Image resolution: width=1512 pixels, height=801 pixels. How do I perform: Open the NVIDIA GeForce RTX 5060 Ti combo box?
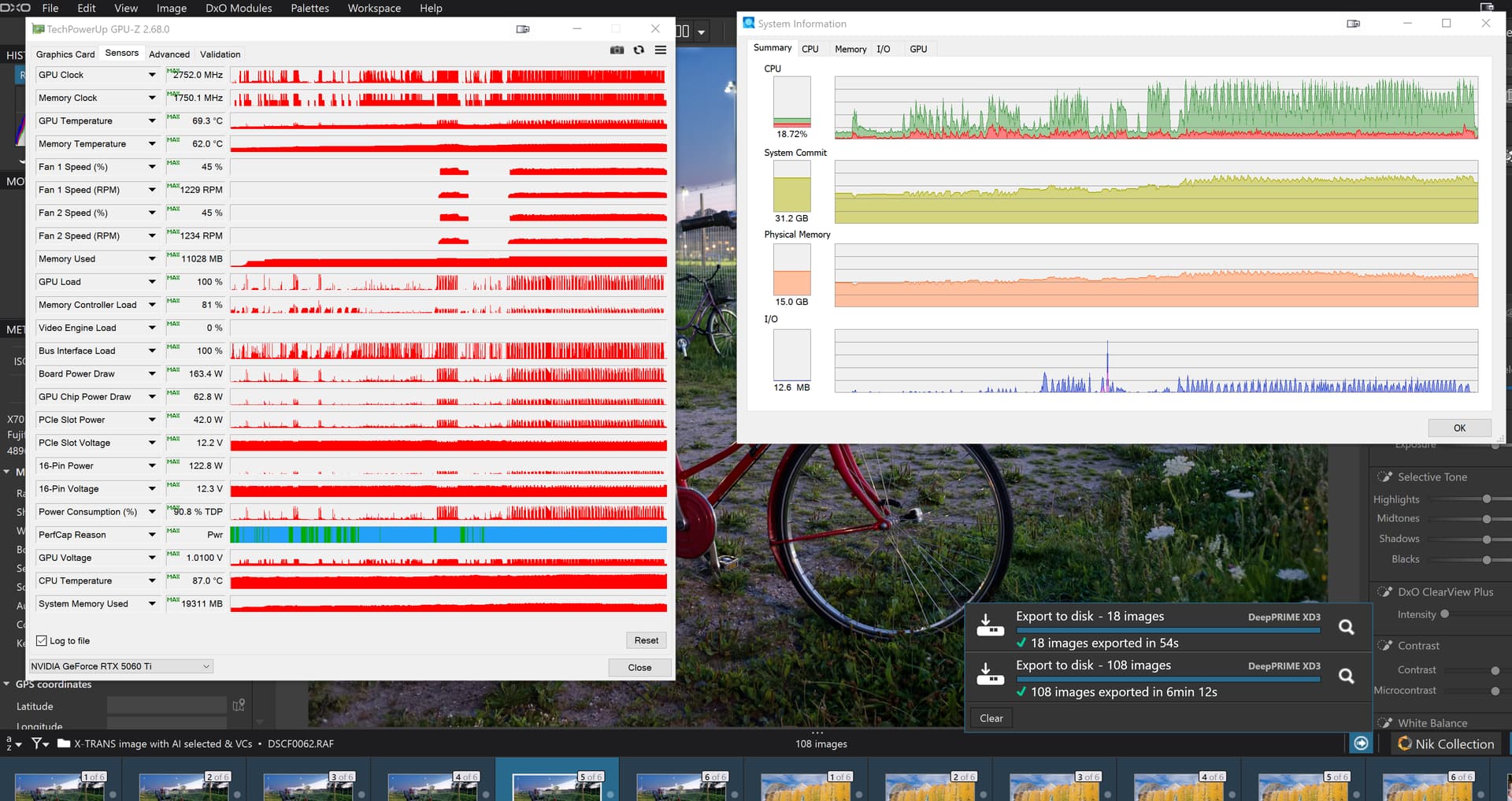(x=120, y=666)
